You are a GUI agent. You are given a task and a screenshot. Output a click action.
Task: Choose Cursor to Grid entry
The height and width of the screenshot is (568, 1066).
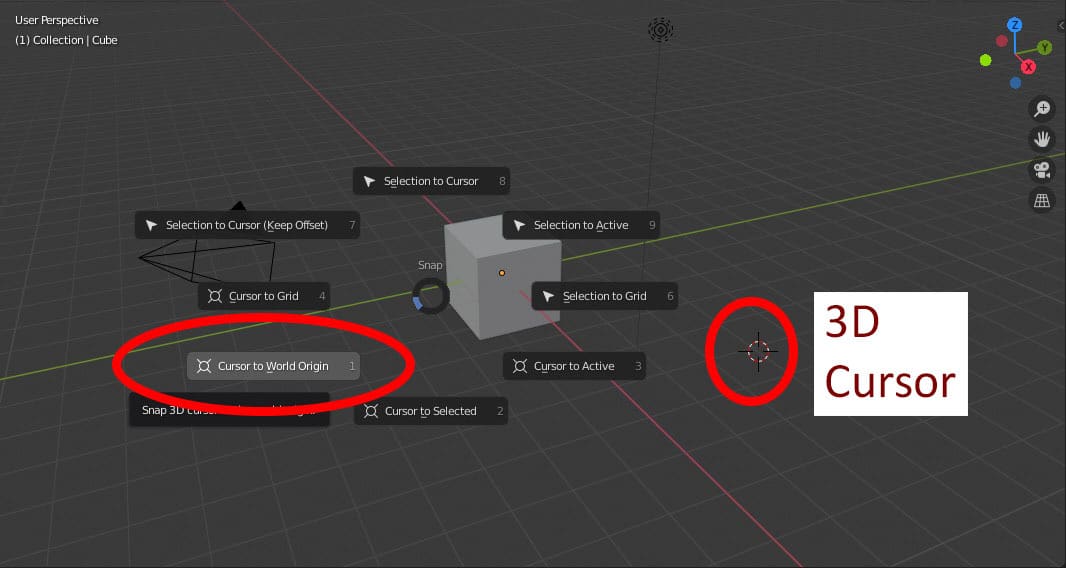coord(264,296)
